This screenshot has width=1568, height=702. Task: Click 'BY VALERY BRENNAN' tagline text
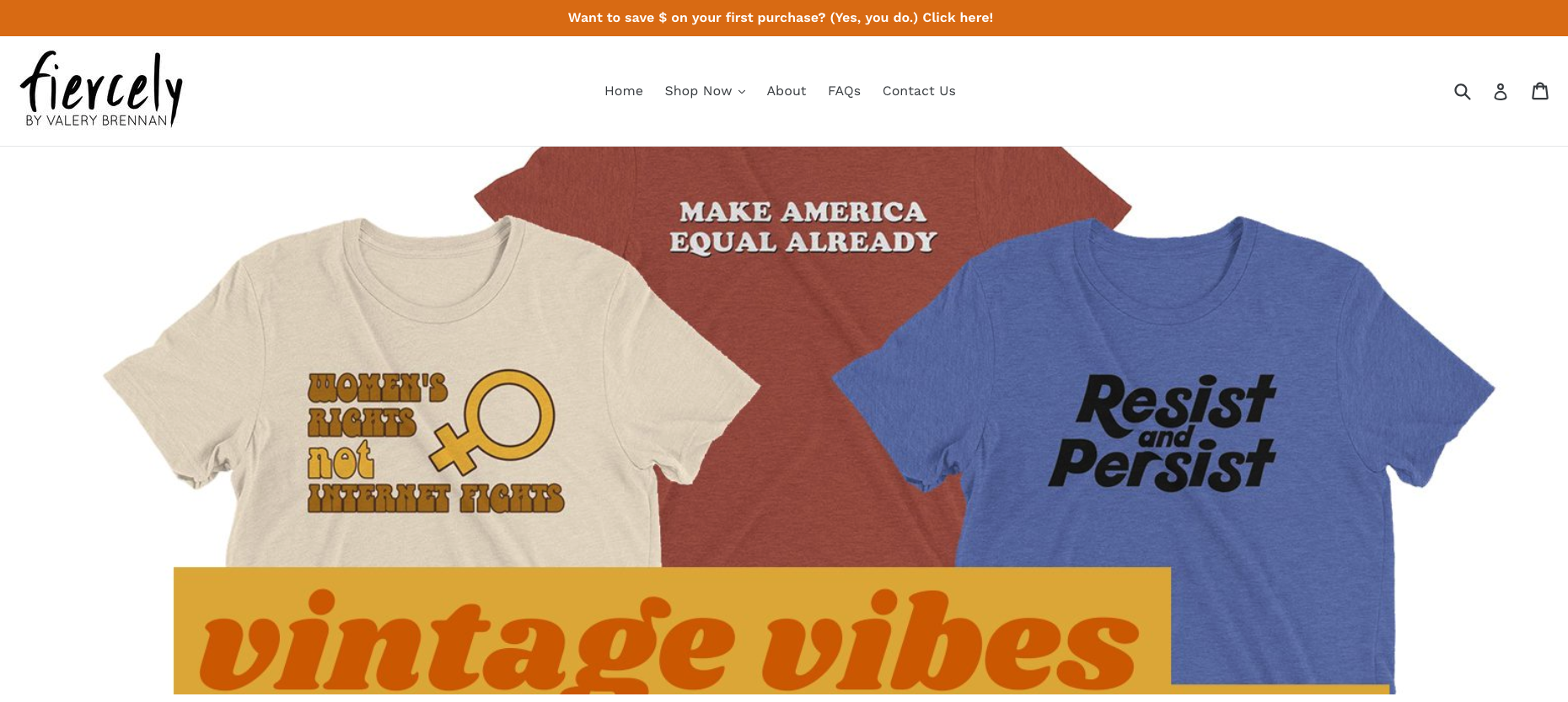click(96, 121)
